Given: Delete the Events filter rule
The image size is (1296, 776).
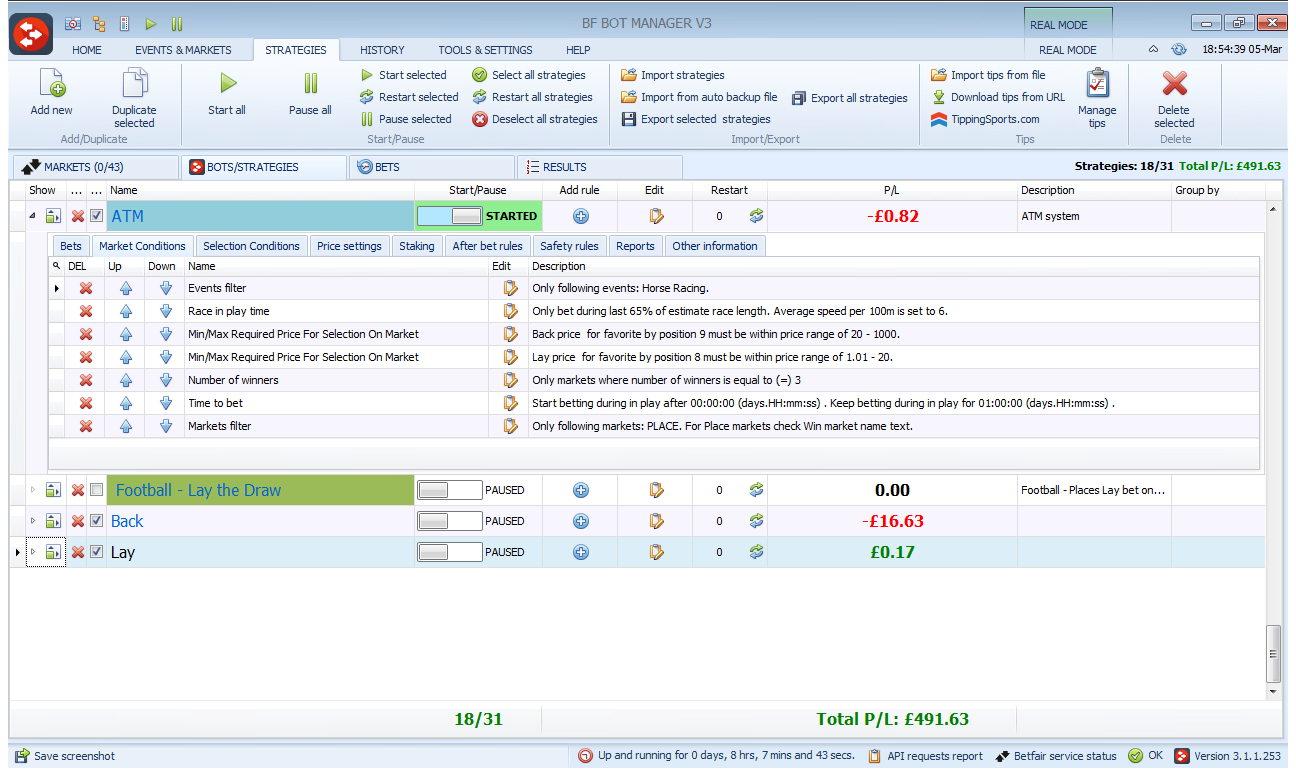Looking at the screenshot, I should pyautogui.click(x=86, y=288).
